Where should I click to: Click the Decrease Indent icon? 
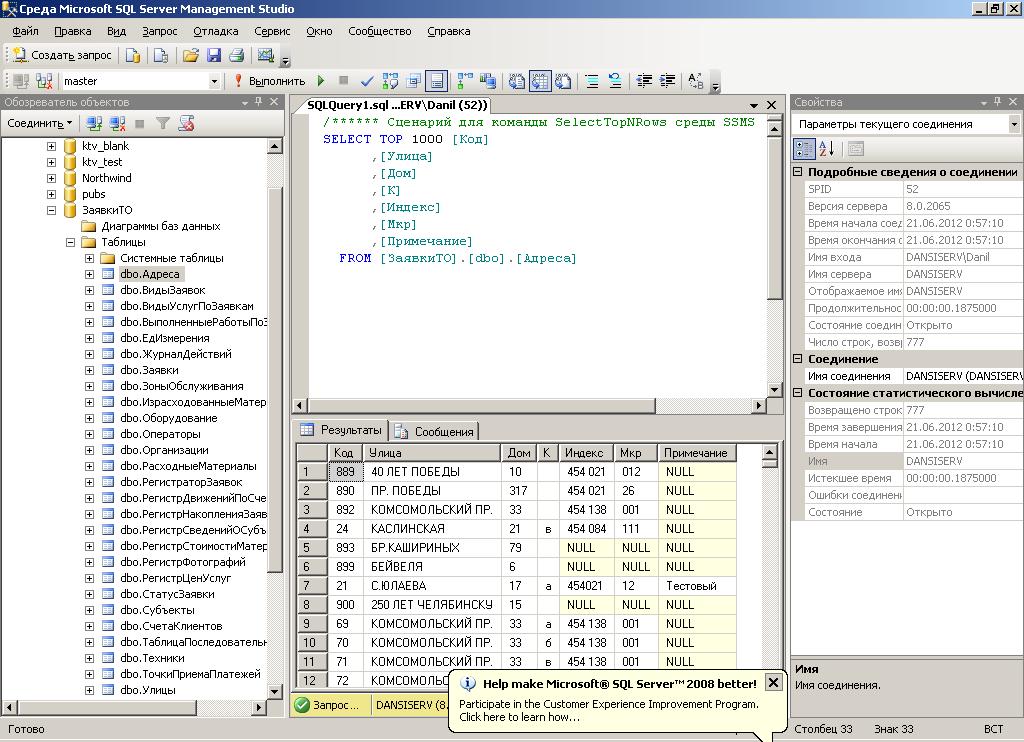(x=644, y=81)
